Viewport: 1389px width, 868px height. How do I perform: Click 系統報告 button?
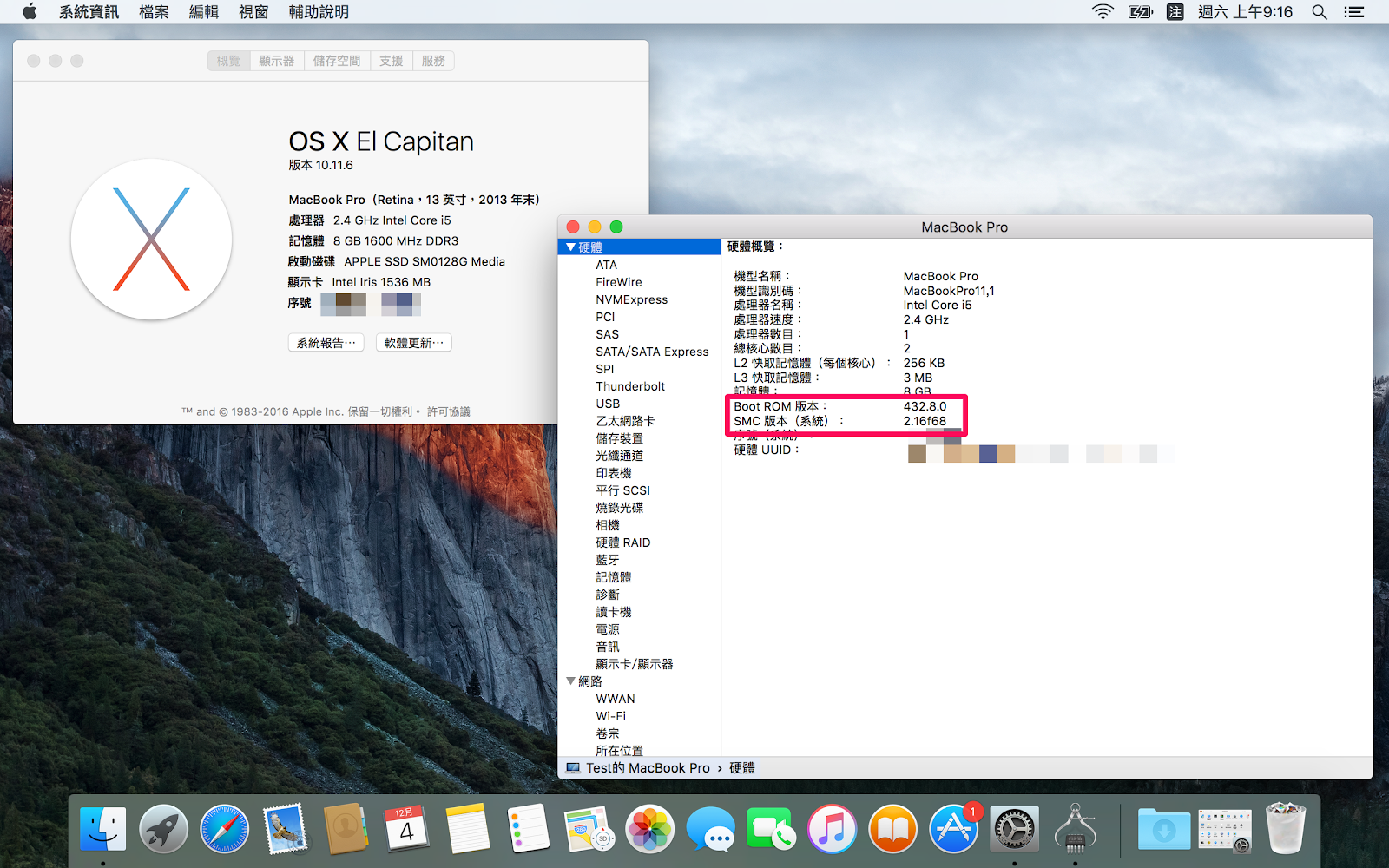[326, 343]
